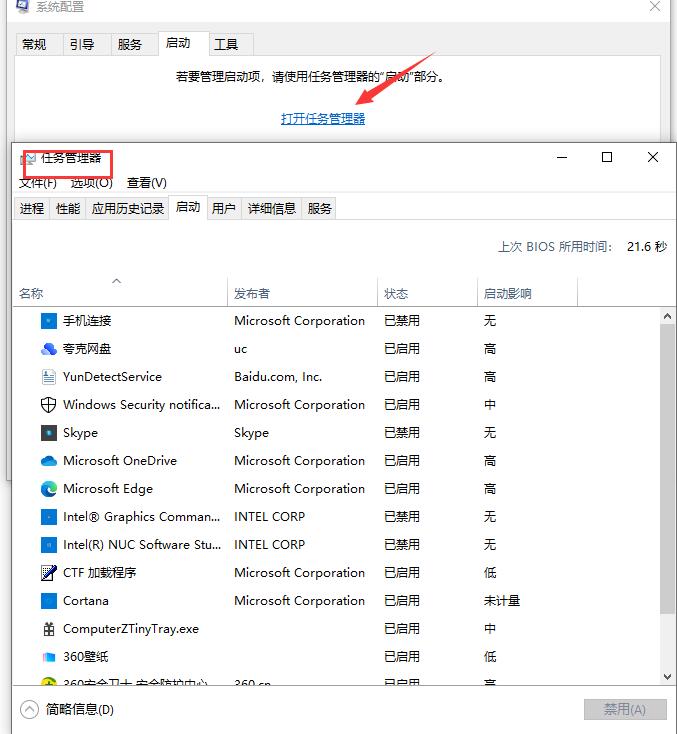
Task: Click the Cortana row icon
Action: tap(49, 601)
